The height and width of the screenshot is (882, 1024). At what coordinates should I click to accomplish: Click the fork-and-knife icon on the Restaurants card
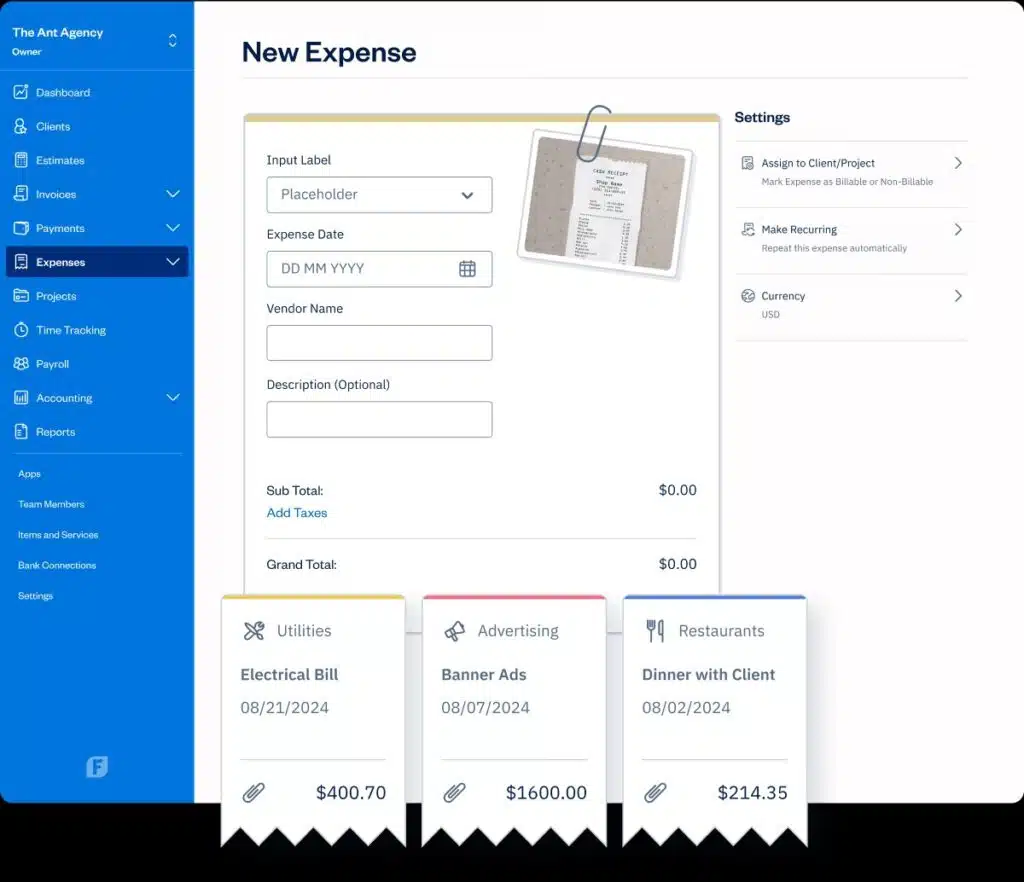click(655, 631)
